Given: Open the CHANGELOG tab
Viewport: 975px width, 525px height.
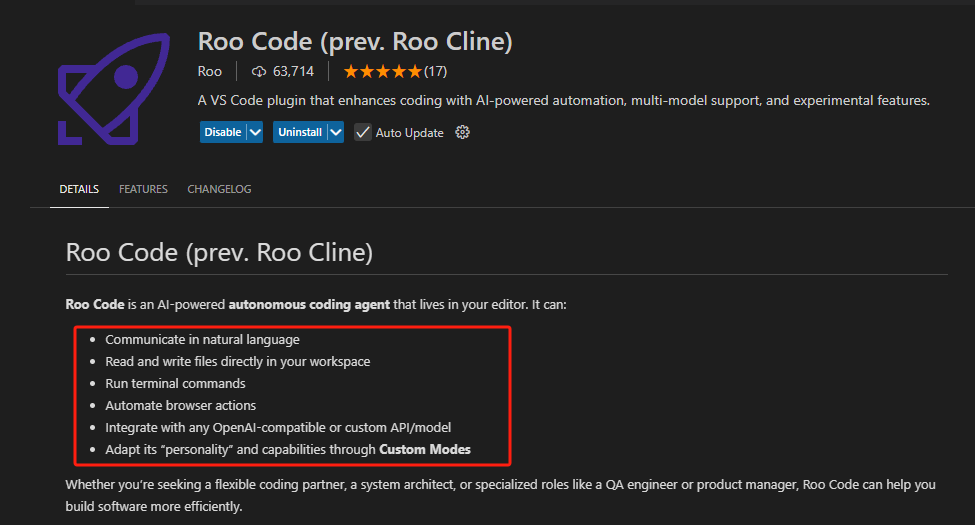Looking at the screenshot, I should (x=219, y=189).
